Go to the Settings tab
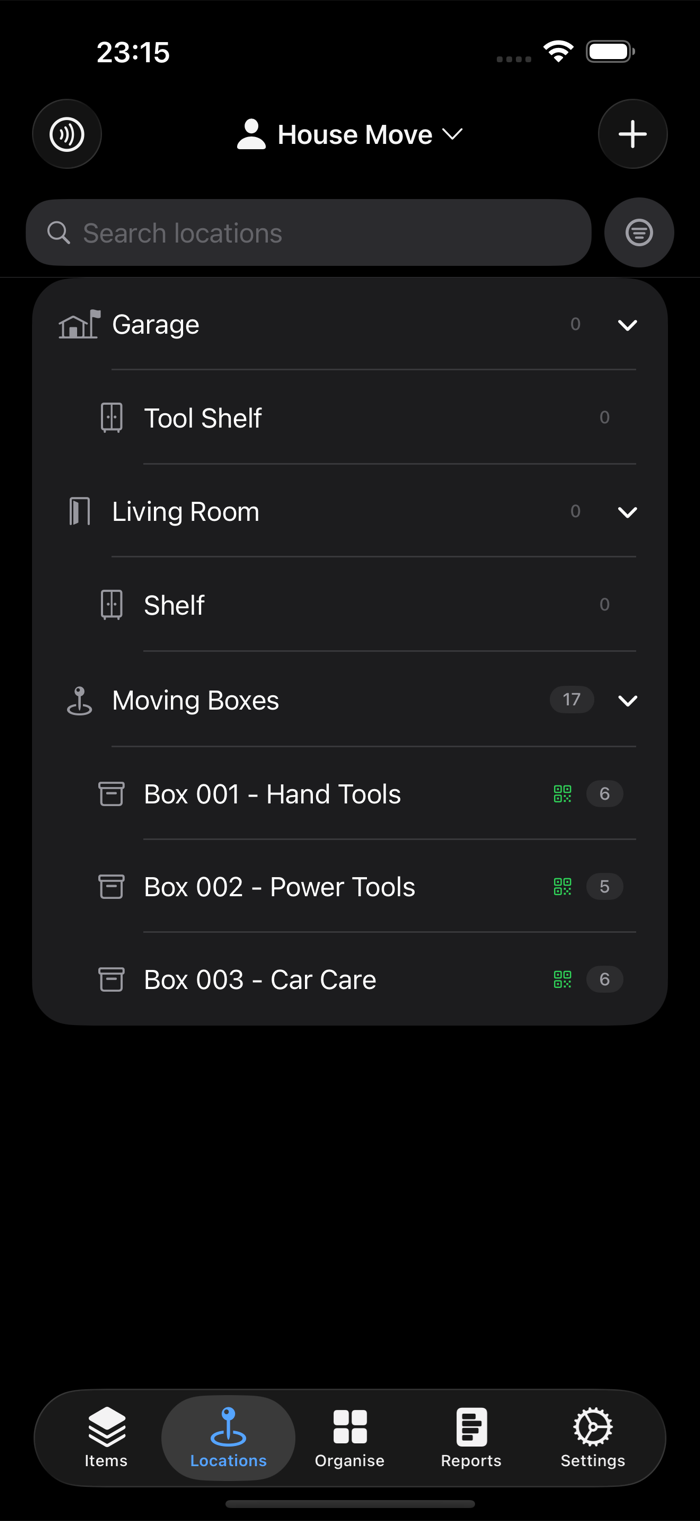Image resolution: width=700 pixels, height=1521 pixels. tap(593, 1438)
